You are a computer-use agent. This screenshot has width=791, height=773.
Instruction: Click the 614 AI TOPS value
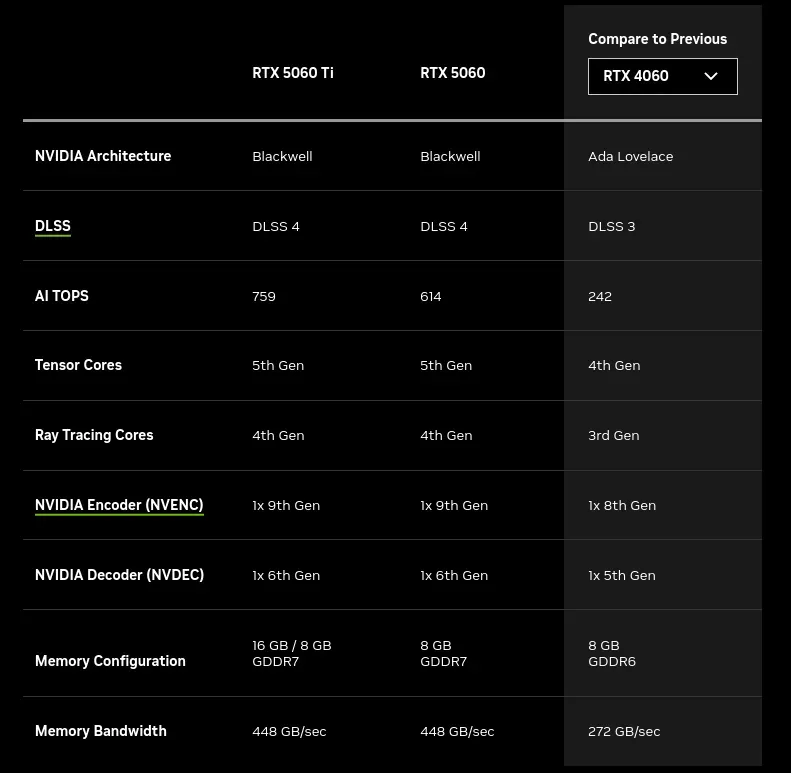431,296
